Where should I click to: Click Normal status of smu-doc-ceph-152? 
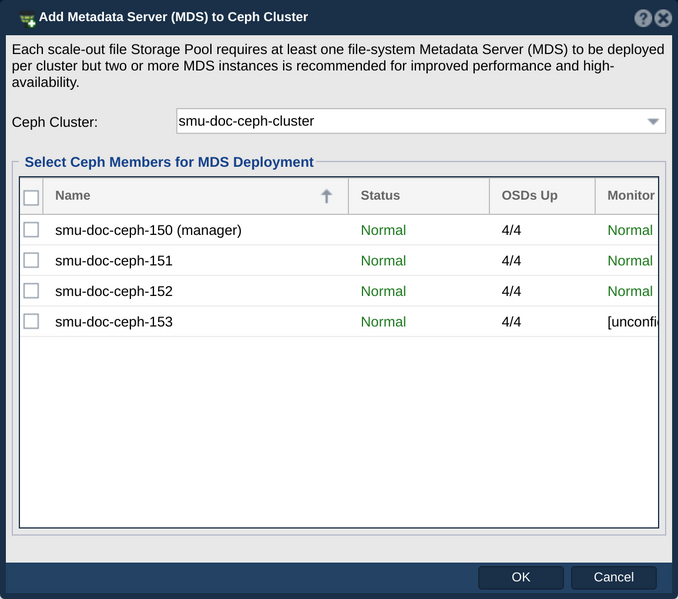[384, 291]
